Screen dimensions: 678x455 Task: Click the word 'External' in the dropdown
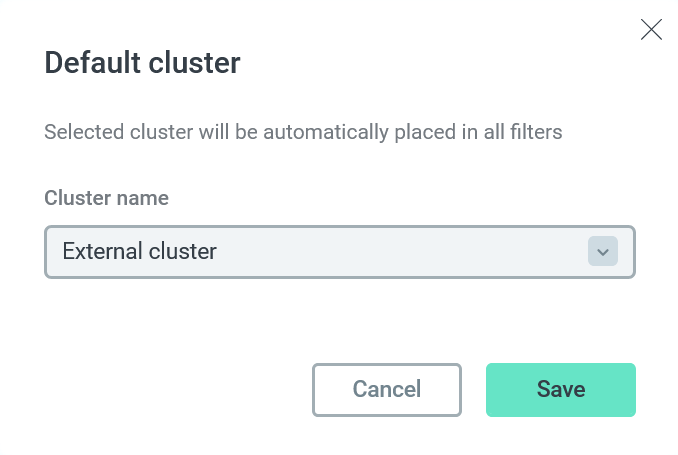pos(100,251)
